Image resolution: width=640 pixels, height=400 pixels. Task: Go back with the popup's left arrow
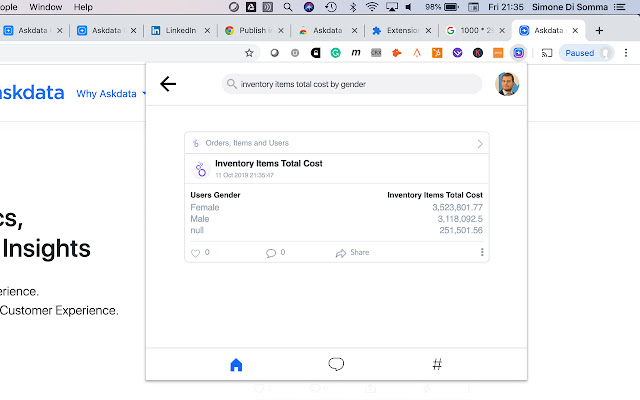(x=168, y=84)
